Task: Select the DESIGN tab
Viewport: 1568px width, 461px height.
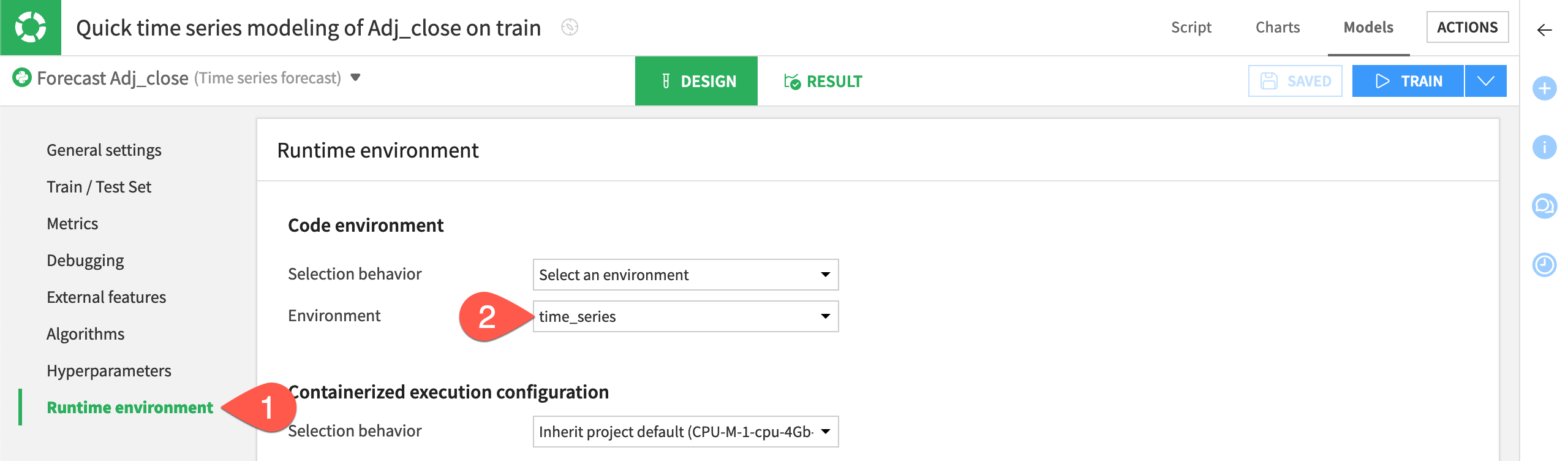Action: pos(696,81)
